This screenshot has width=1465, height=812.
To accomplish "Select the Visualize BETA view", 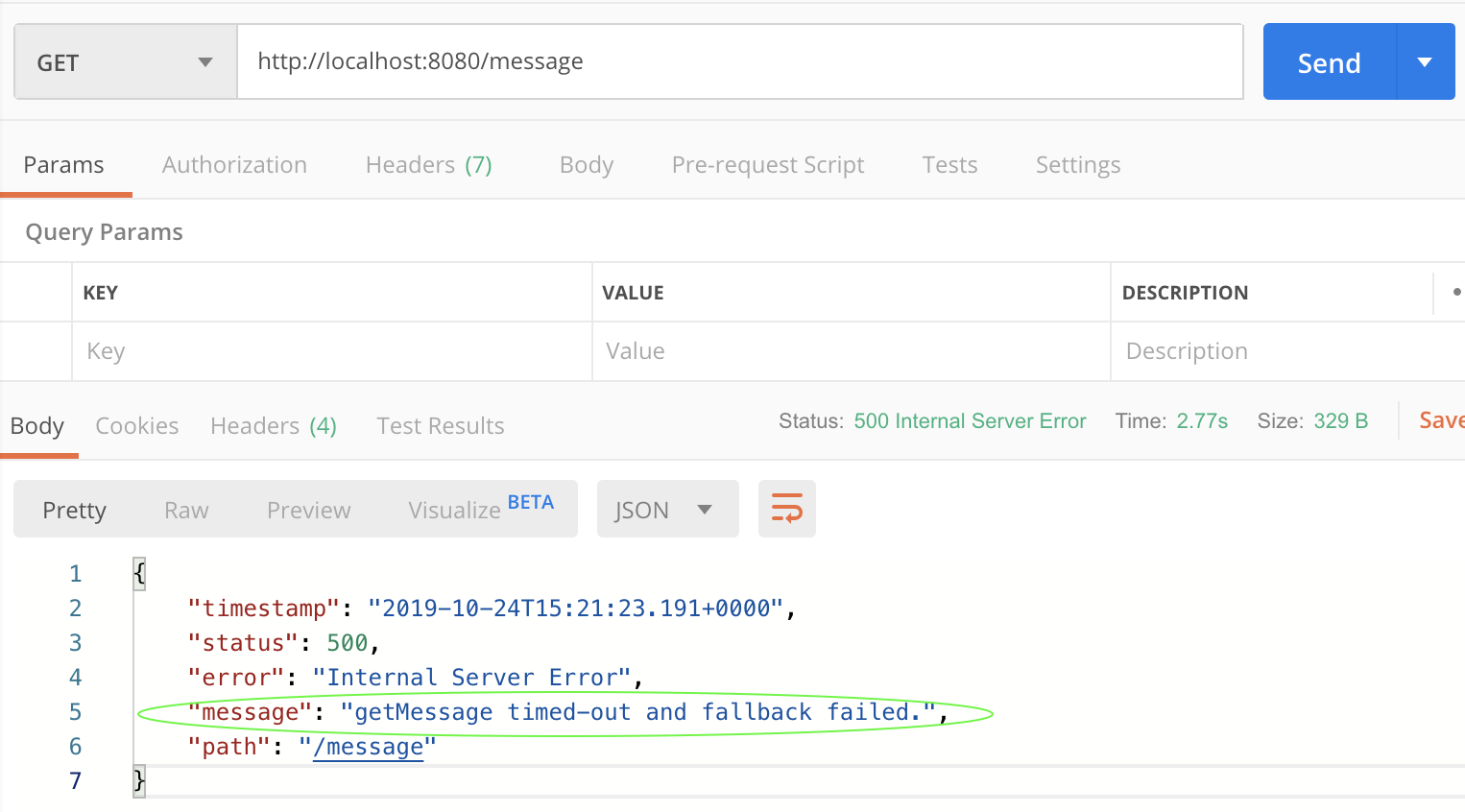I will [480, 510].
